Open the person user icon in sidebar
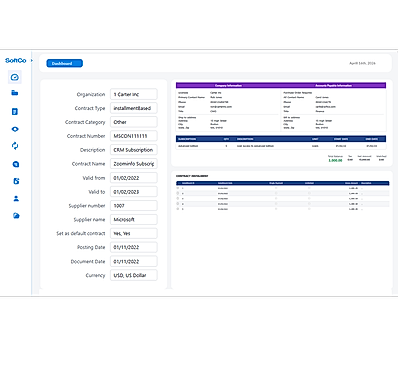The width and height of the screenshot is (398, 368). [16, 199]
